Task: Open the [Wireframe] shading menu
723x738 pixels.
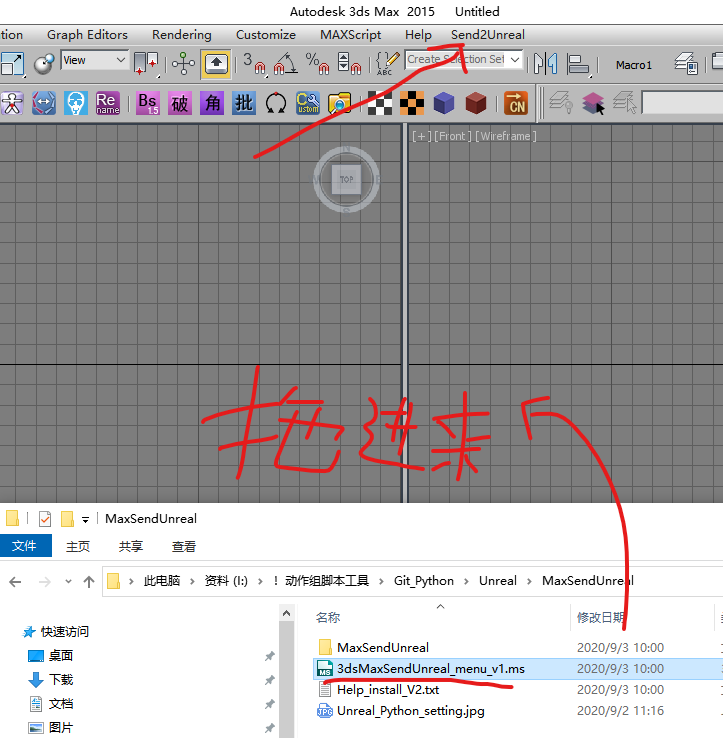Action: 506,136
